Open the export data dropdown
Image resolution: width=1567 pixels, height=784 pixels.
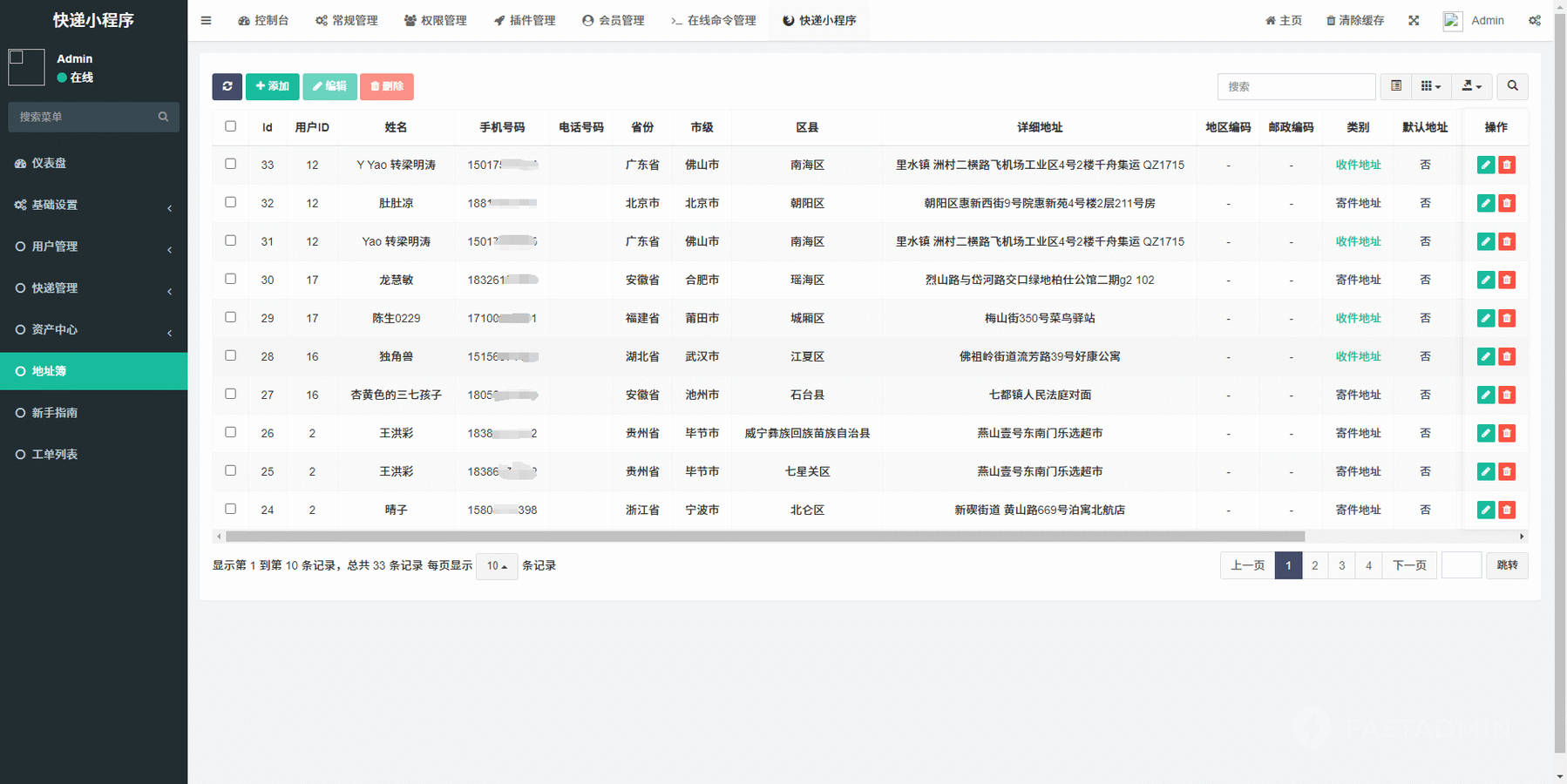(x=1471, y=86)
